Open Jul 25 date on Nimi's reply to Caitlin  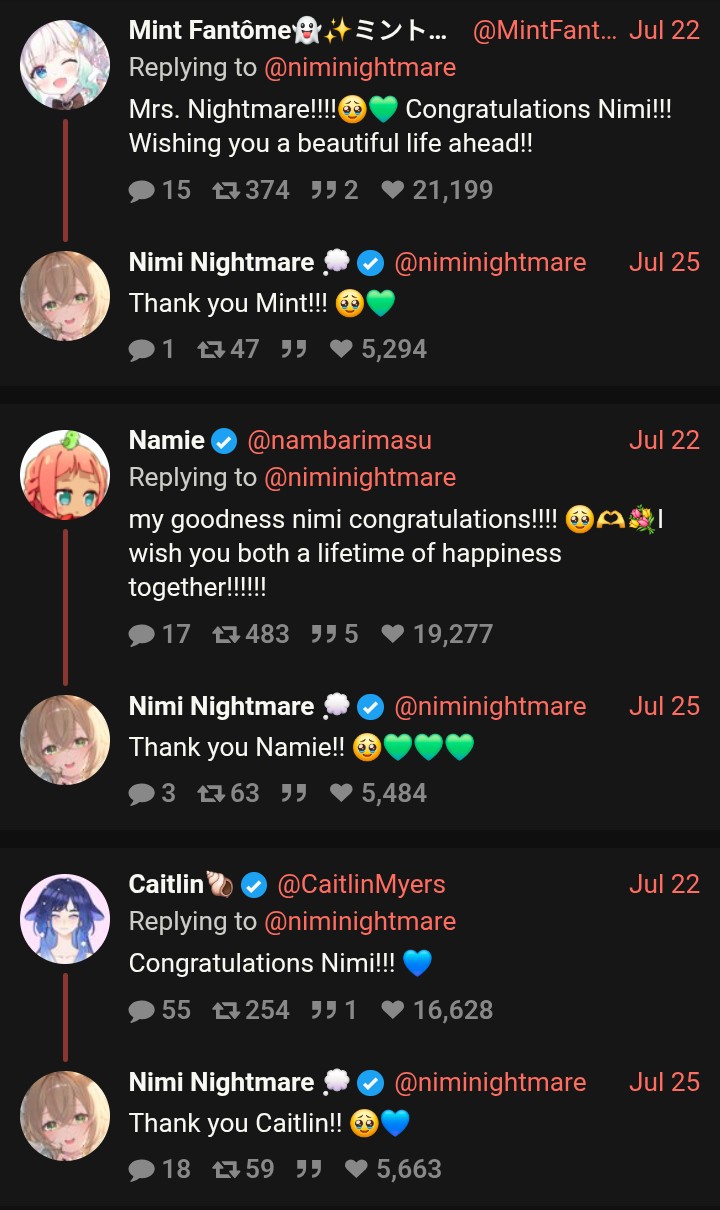pos(664,1082)
